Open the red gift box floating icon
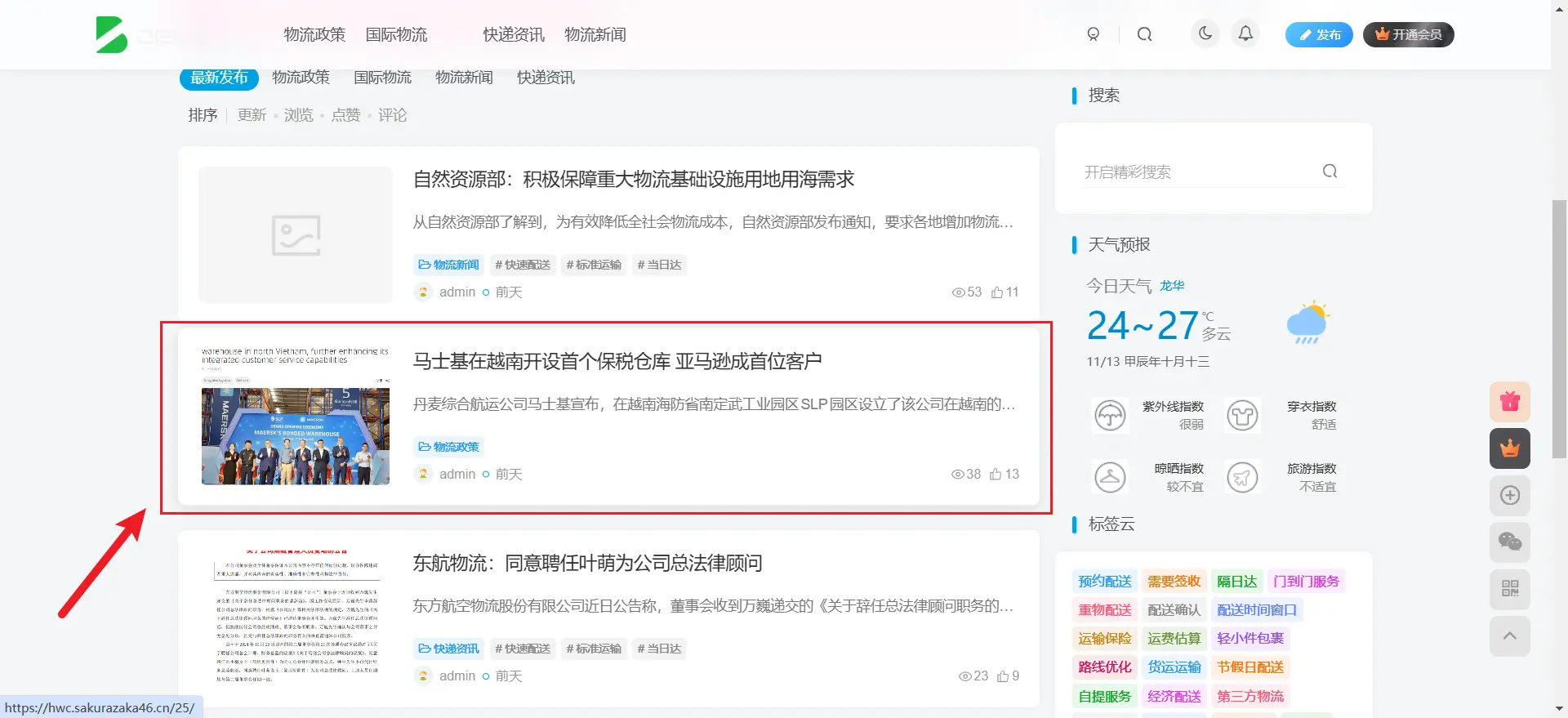 pyautogui.click(x=1509, y=402)
